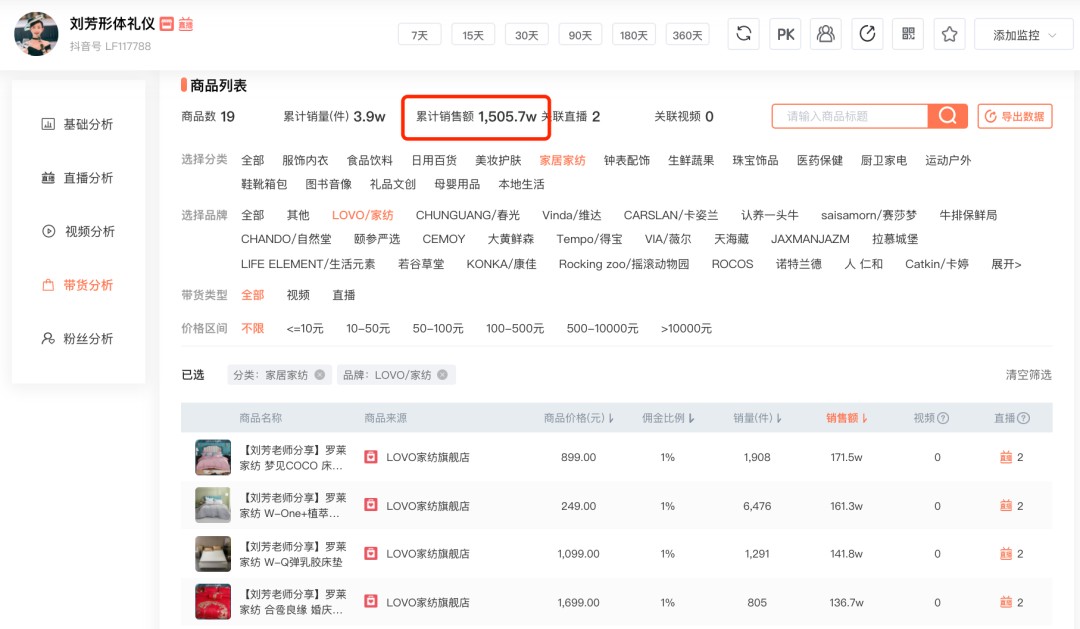This screenshot has height=629, width=1080.
Task: Select the 15天 time range
Action: pyautogui.click(x=473, y=34)
